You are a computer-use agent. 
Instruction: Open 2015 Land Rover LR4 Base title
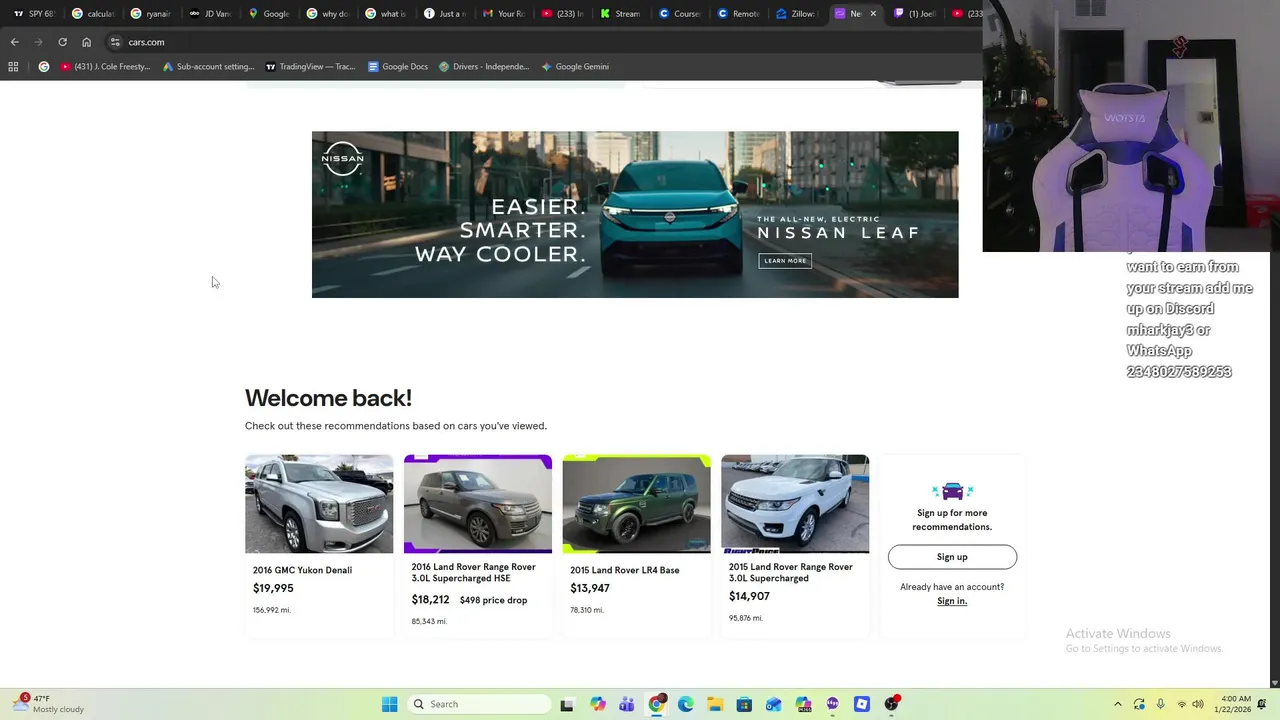pos(624,570)
